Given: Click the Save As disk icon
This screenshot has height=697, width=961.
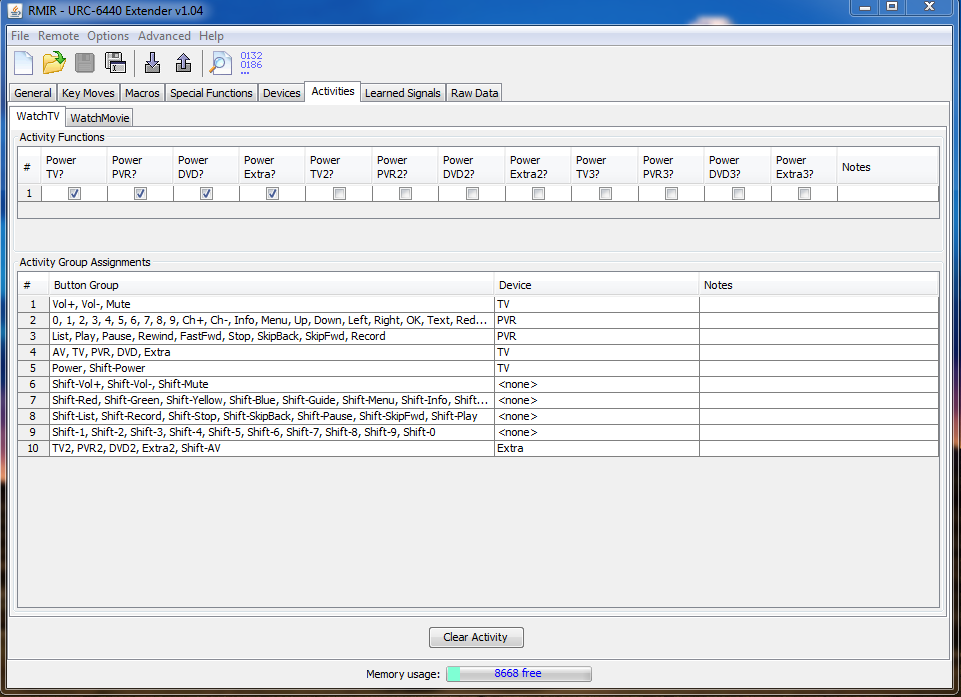Looking at the screenshot, I should [115, 63].
